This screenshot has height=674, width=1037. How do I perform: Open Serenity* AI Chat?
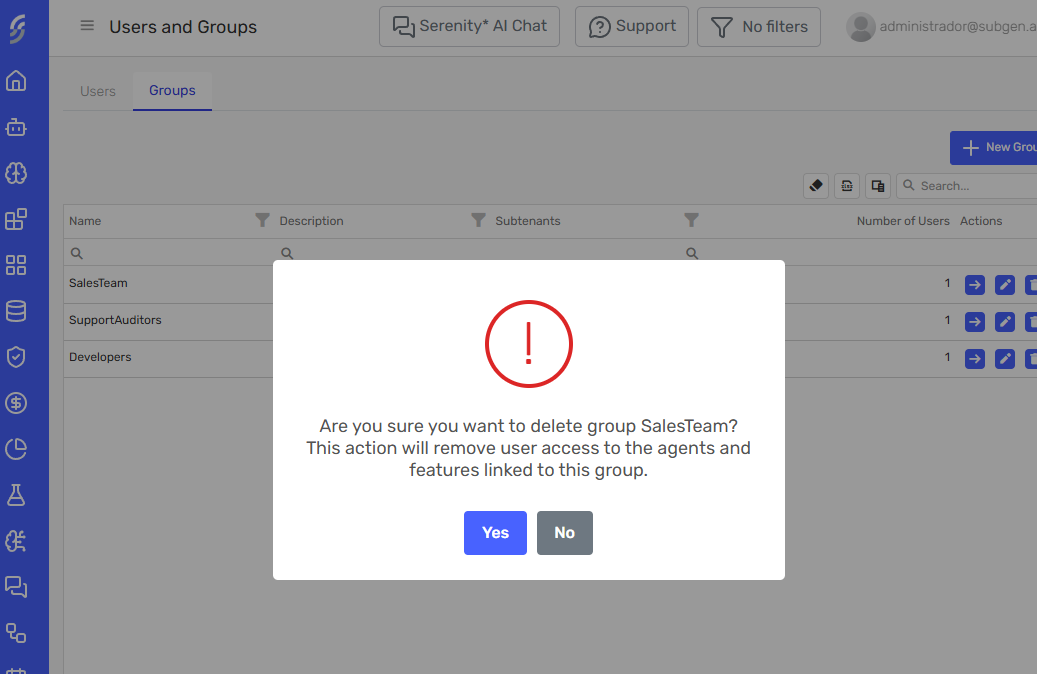pyautogui.click(x=469, y=26)
